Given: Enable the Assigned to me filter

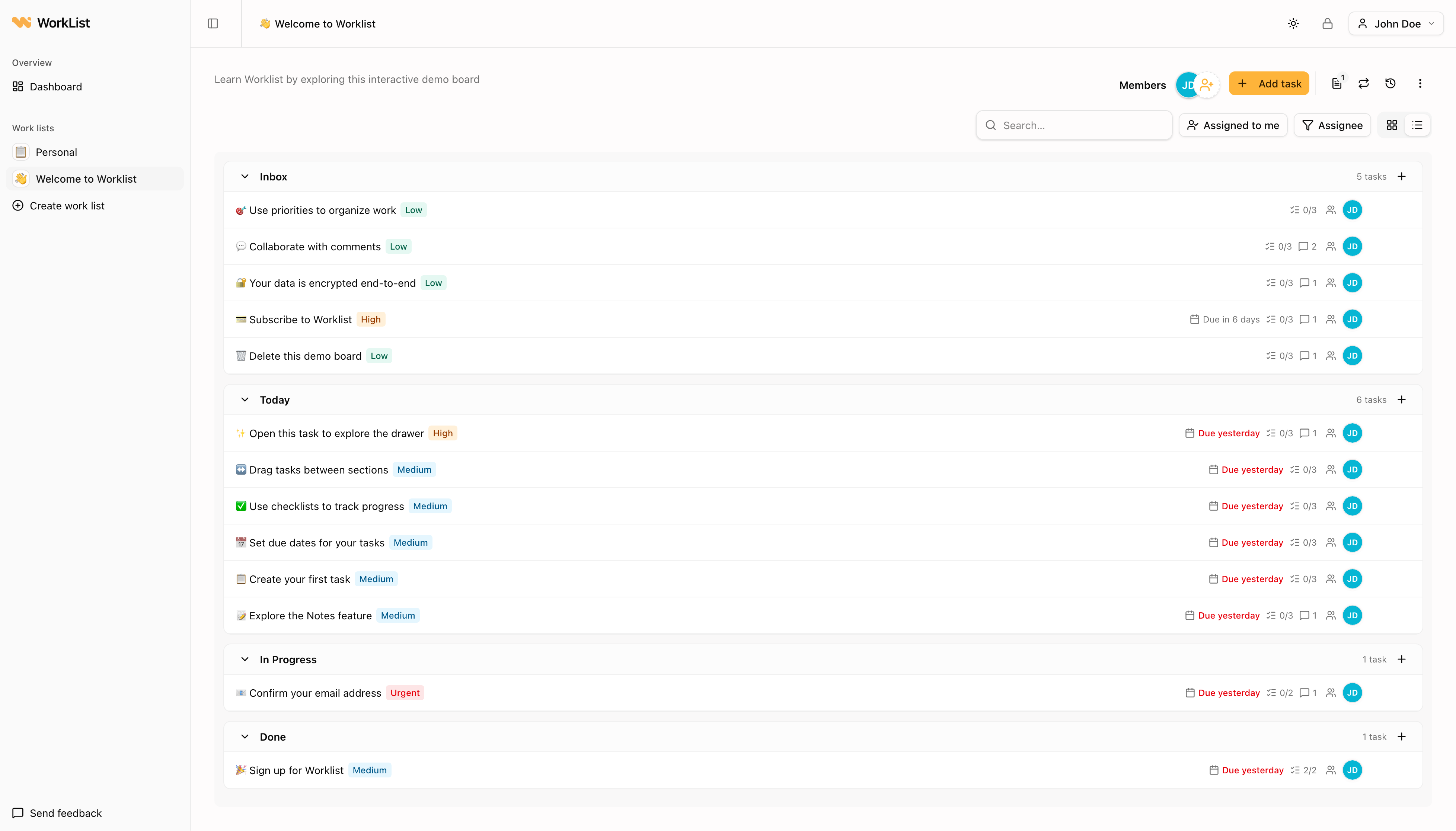Looking at the screenshot, I should [x=1232, y=125].
